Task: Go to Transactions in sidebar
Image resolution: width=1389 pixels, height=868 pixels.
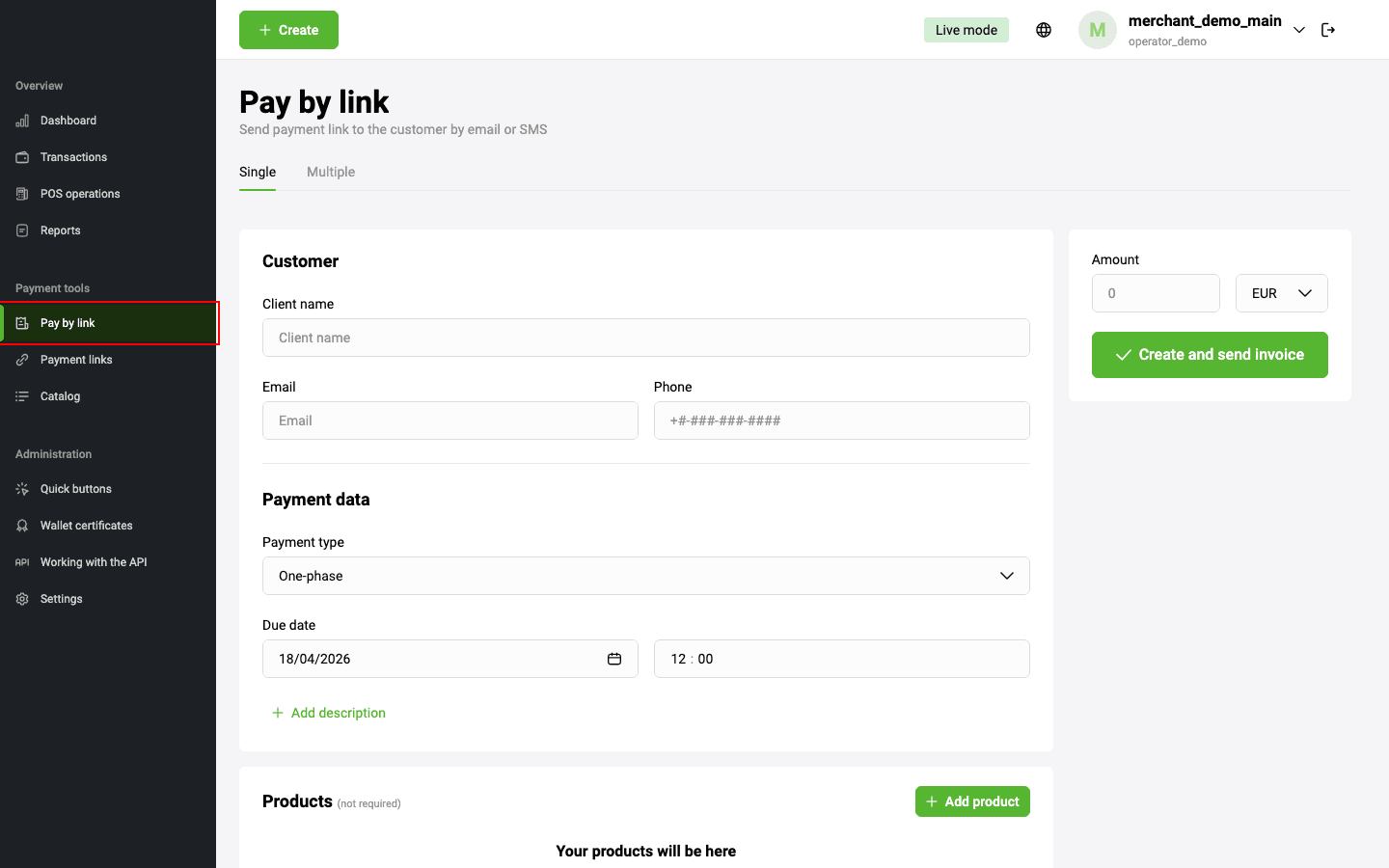Action: click(x=73, y=157)
